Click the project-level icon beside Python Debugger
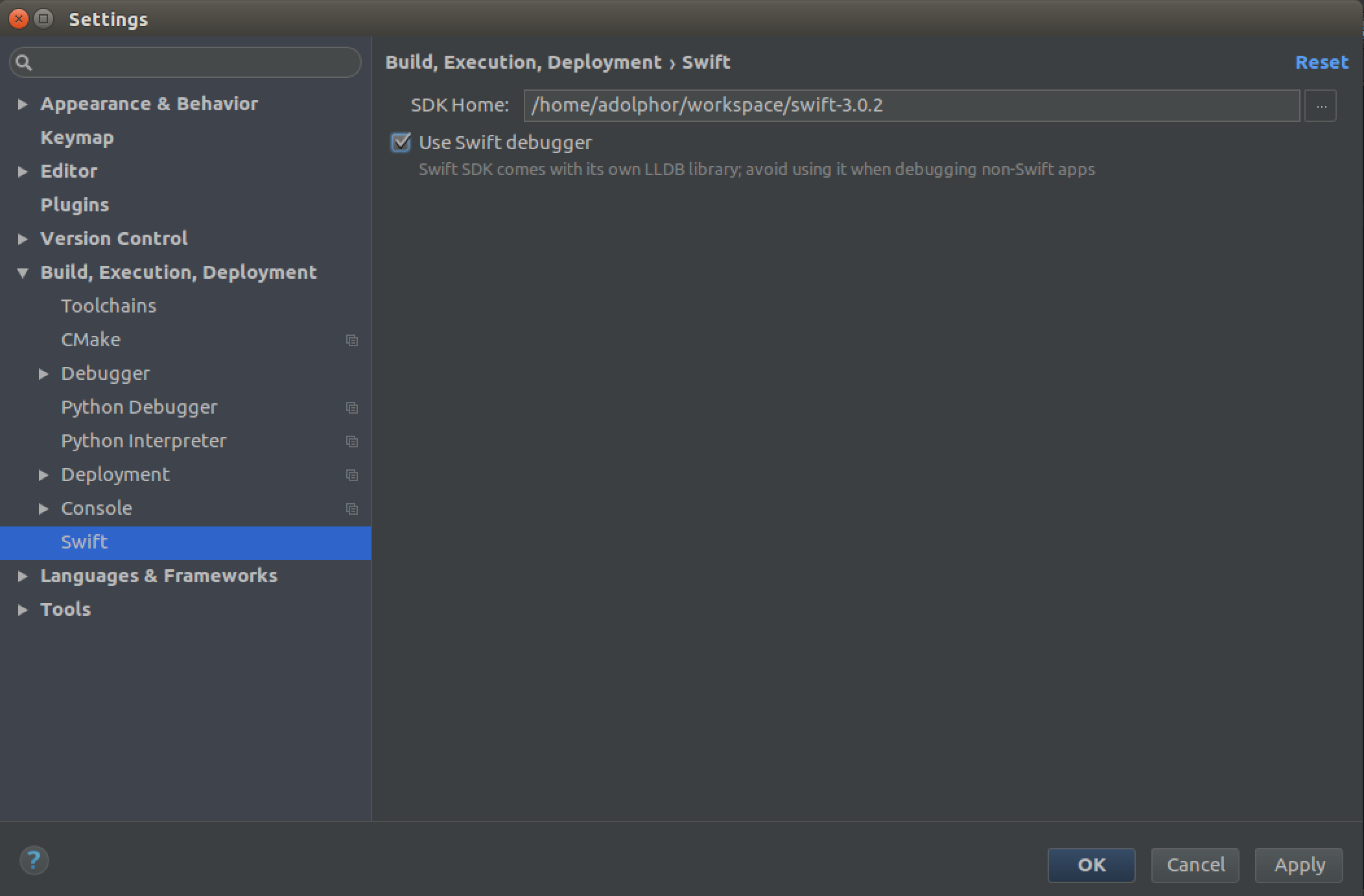Viewport: 1364px width, 896px height. [352, 408]
